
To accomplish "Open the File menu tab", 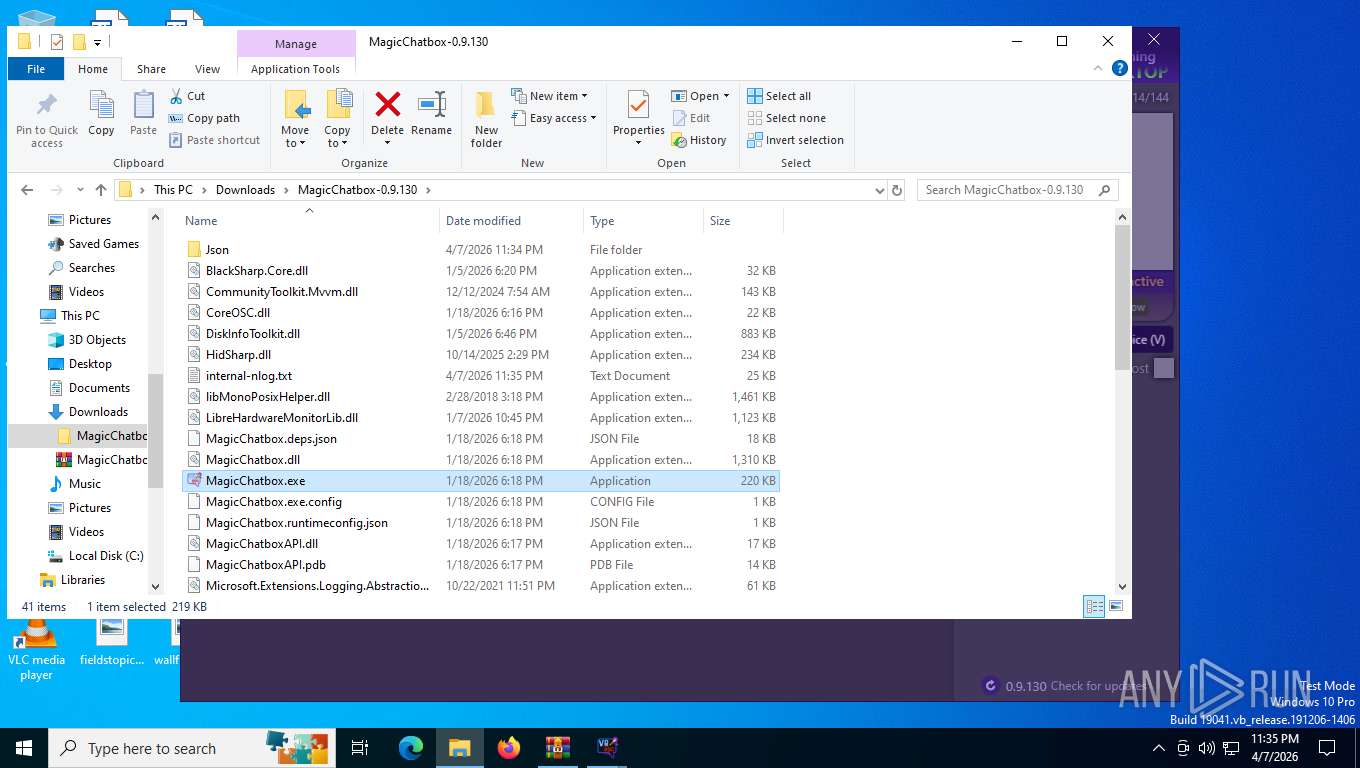I will point(36,69).
